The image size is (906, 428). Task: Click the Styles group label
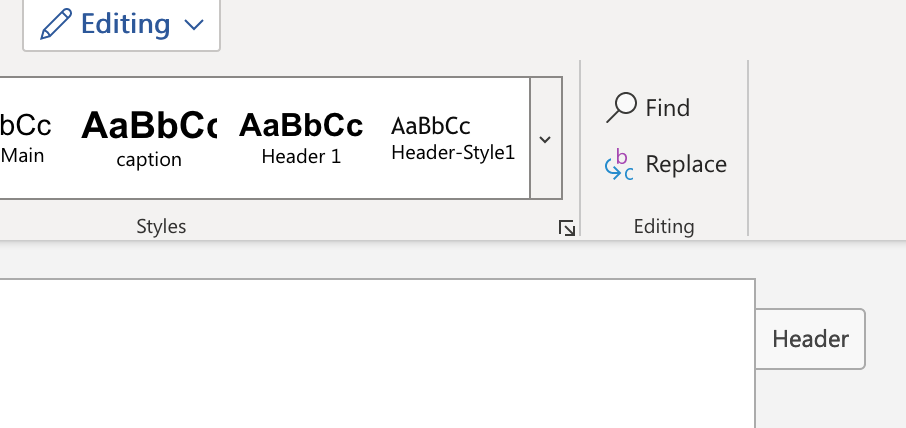tap(161, 226)
